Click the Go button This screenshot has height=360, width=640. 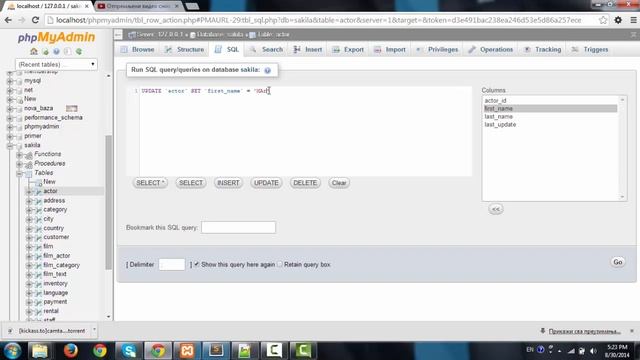[618, 262]
